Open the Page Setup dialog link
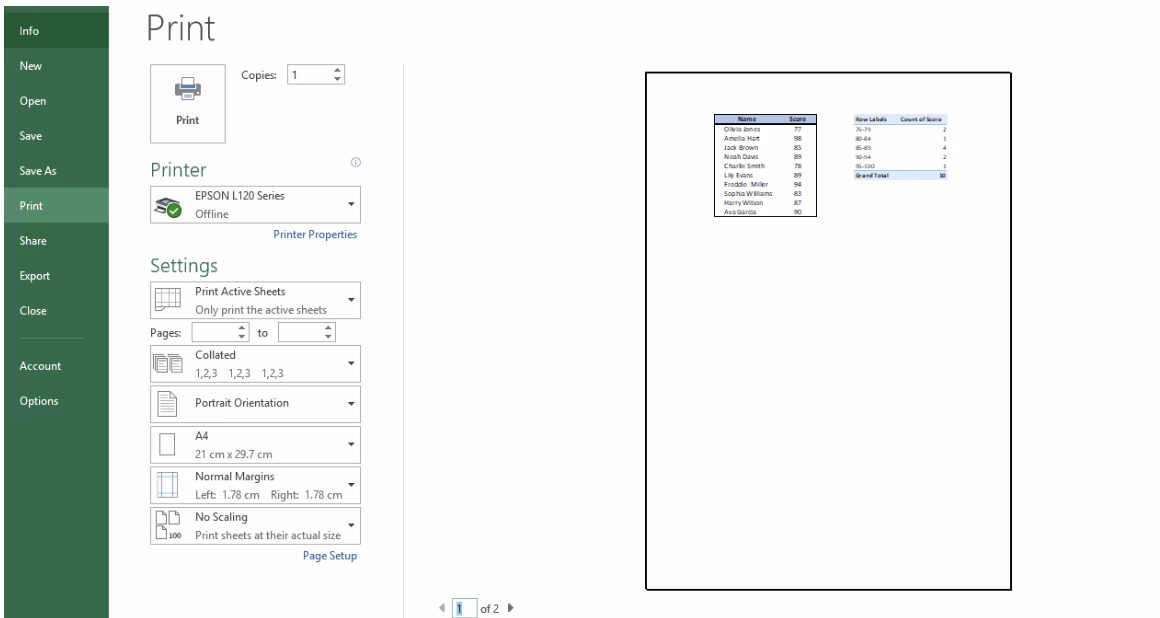This screenshot has height=618, width=1160. pos(332,554)
